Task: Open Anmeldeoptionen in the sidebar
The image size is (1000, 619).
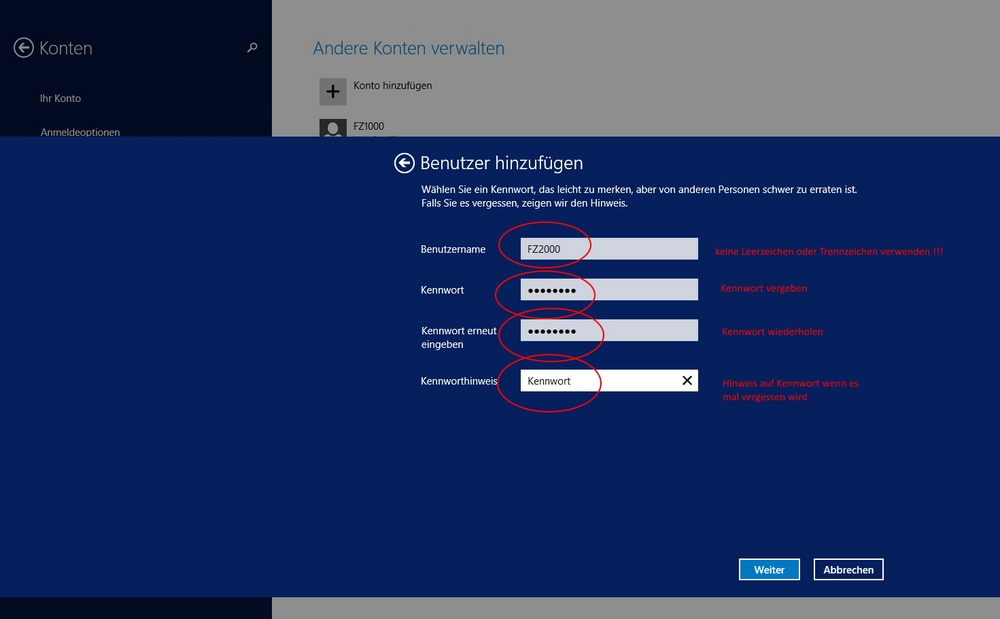Action: point(80,132)
